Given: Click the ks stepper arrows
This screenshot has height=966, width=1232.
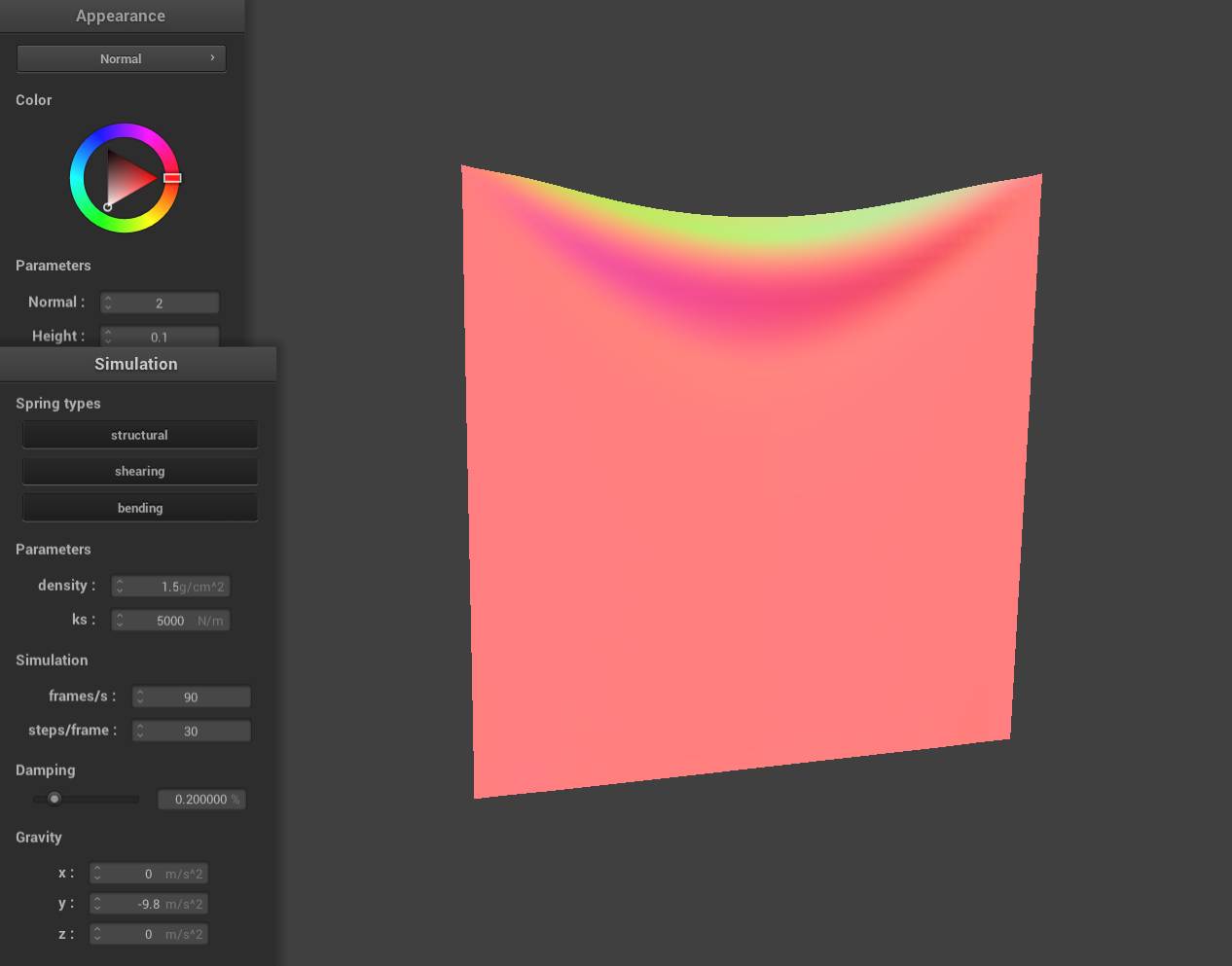Looking at the screenshot, I should [x=120, y=621].
